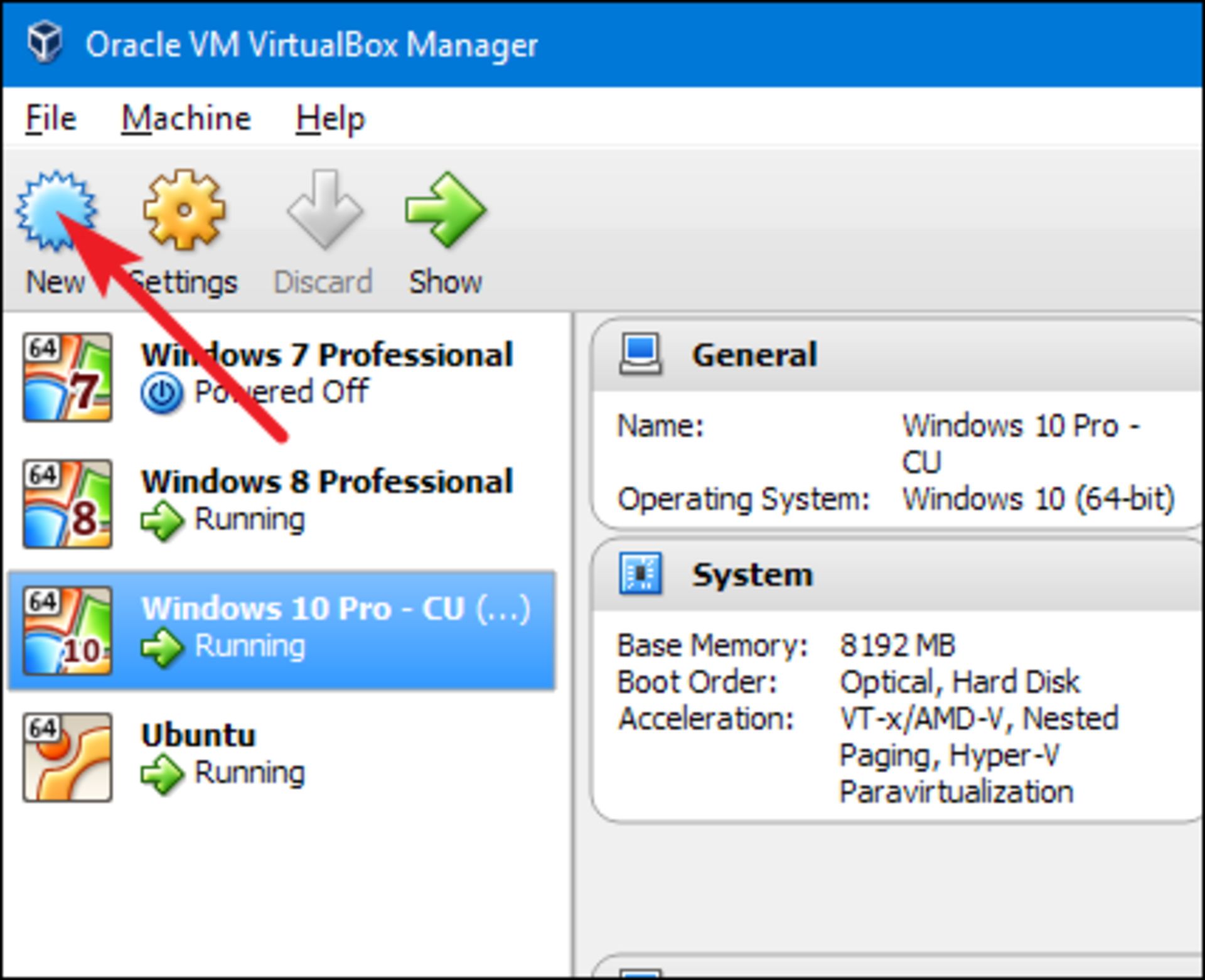The height and width of the screenshot is (980, 1205).
Task: Open the Help menu
Action: click(x=330, y=118)
